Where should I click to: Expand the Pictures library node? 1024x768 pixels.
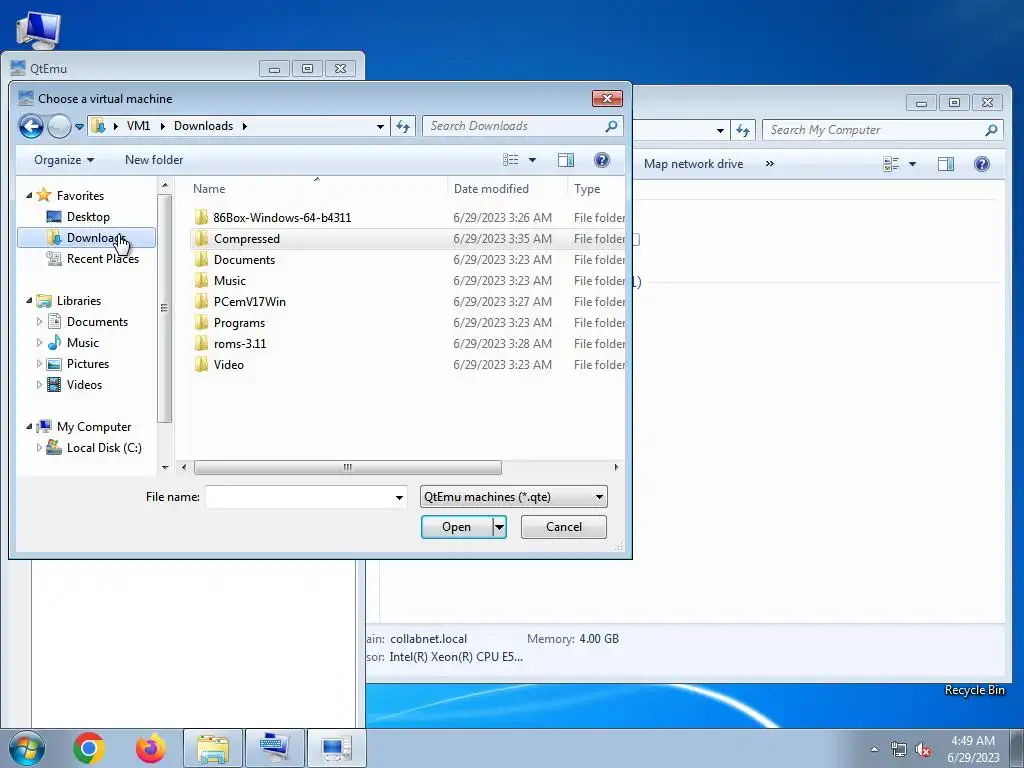39,364
